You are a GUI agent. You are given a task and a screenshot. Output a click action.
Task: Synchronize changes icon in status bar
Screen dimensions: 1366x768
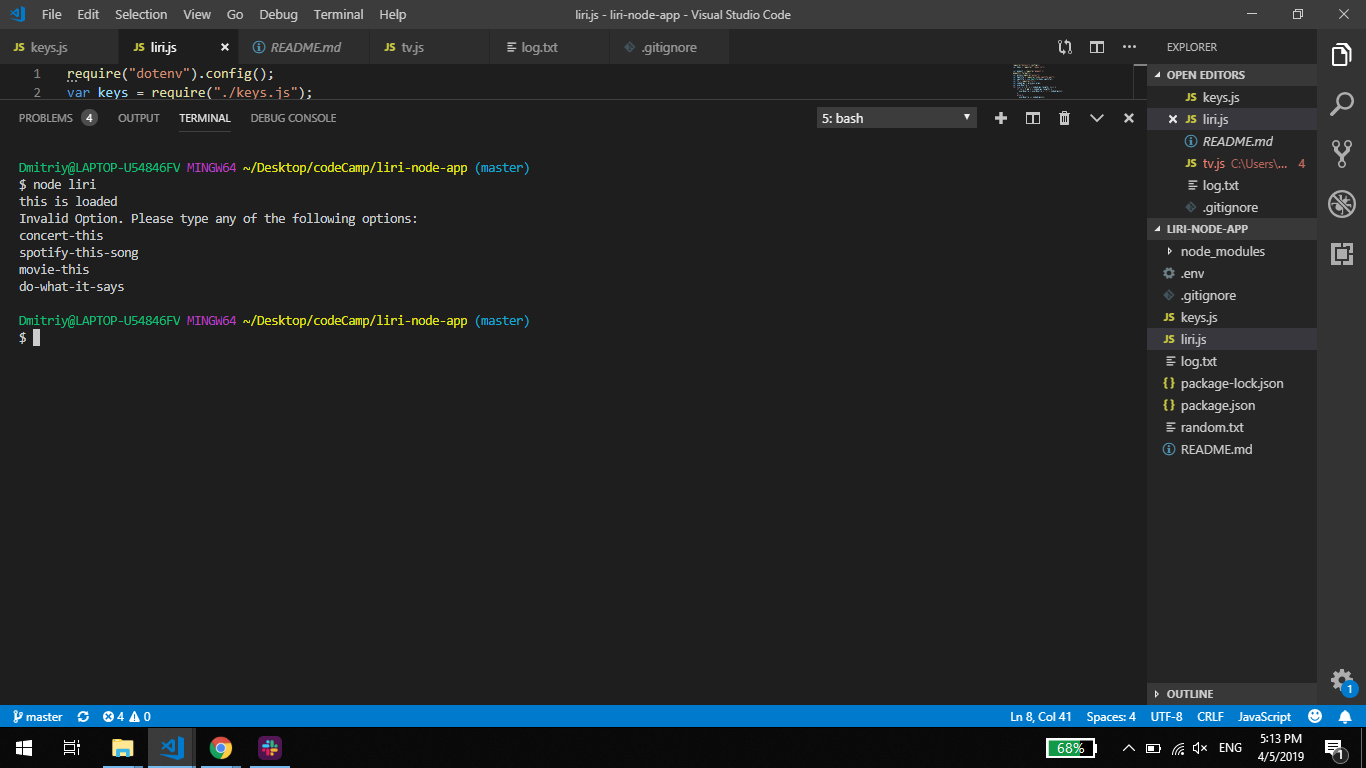click(83, 717)
